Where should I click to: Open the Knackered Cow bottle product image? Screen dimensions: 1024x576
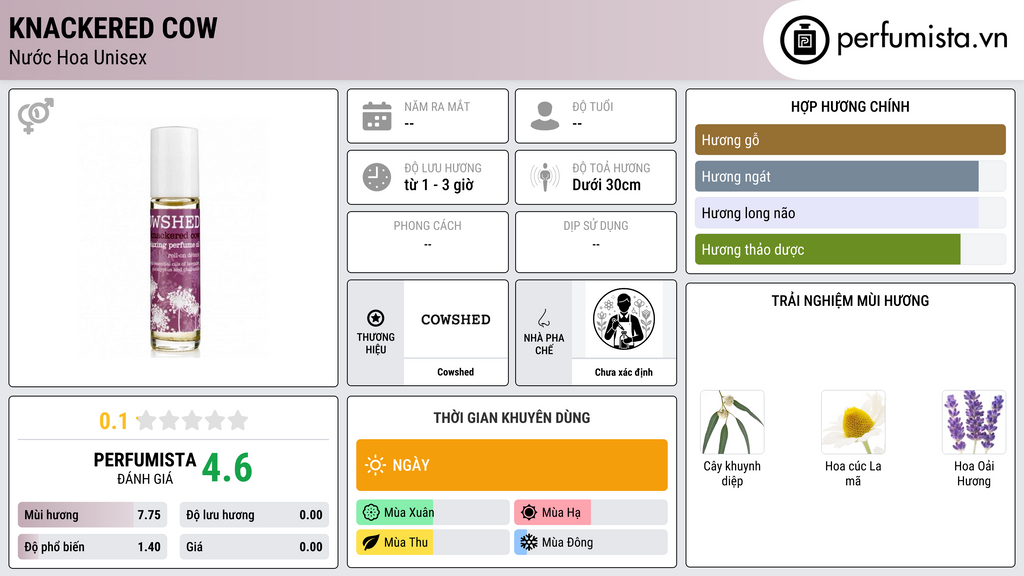(x=174, y=238)
